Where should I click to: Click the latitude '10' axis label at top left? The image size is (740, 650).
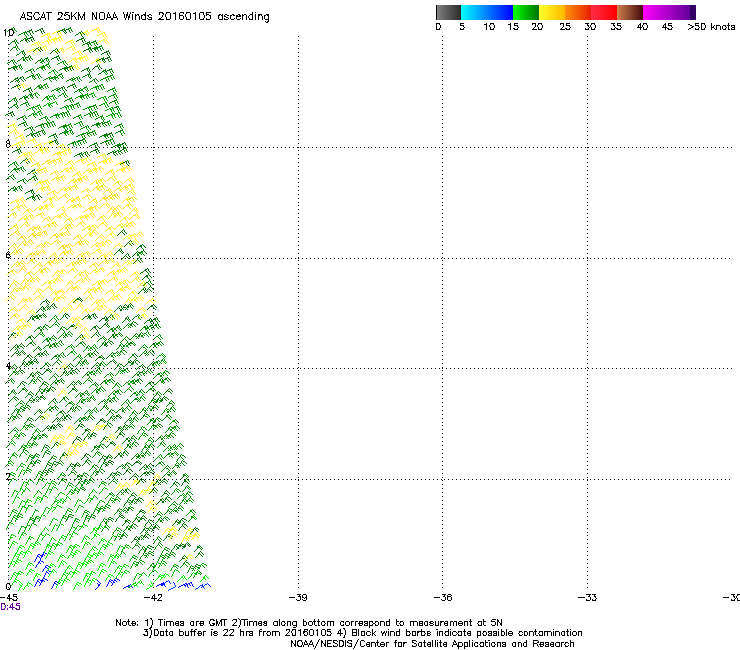[x=8, y=33]
